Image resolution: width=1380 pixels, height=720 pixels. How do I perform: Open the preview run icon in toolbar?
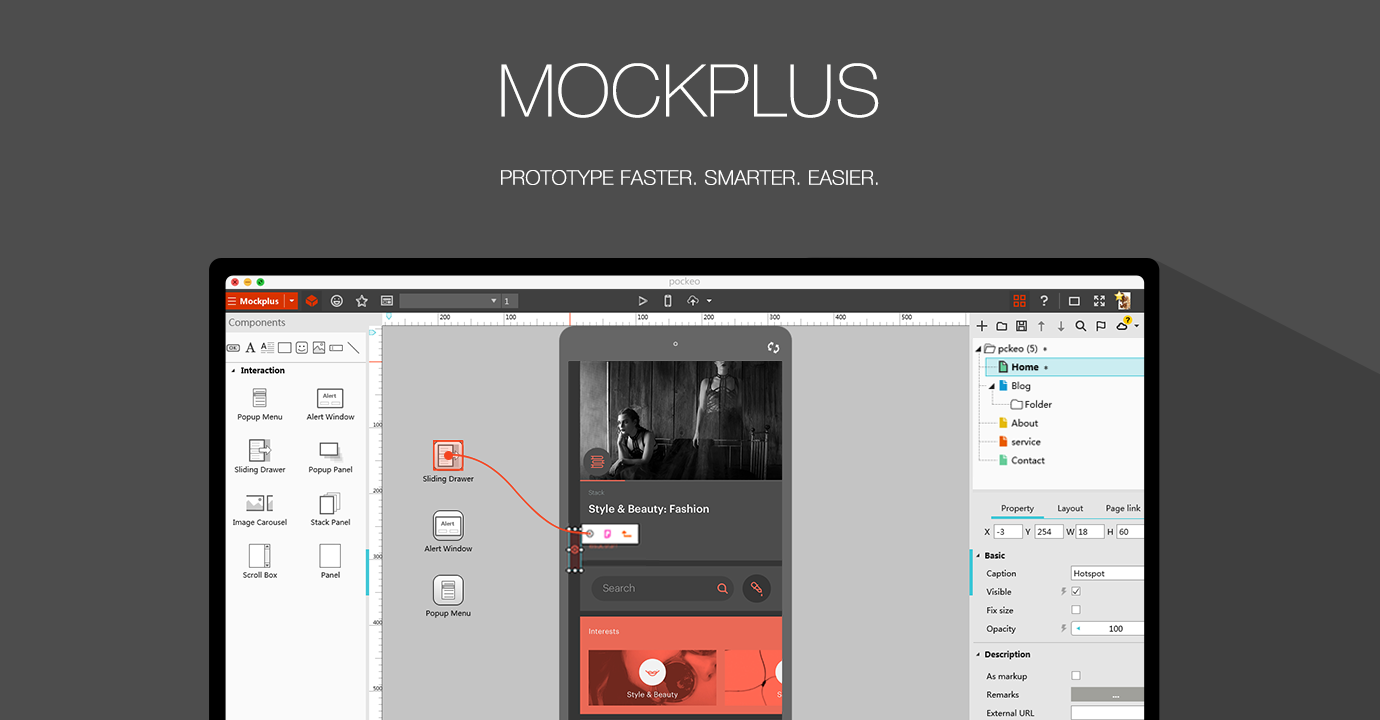(643, 300)
